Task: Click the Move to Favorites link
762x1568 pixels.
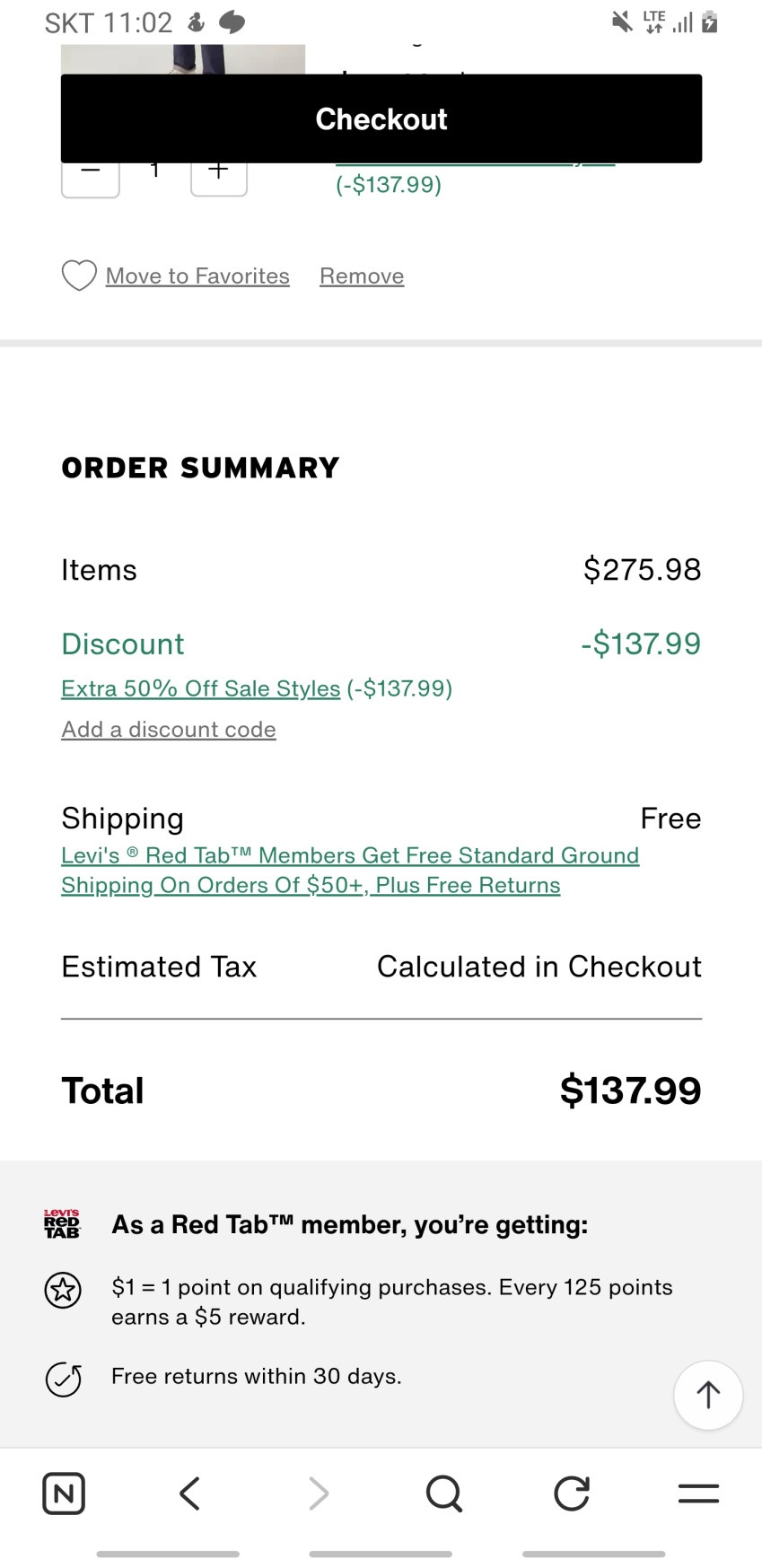Action: click(197, 276)
